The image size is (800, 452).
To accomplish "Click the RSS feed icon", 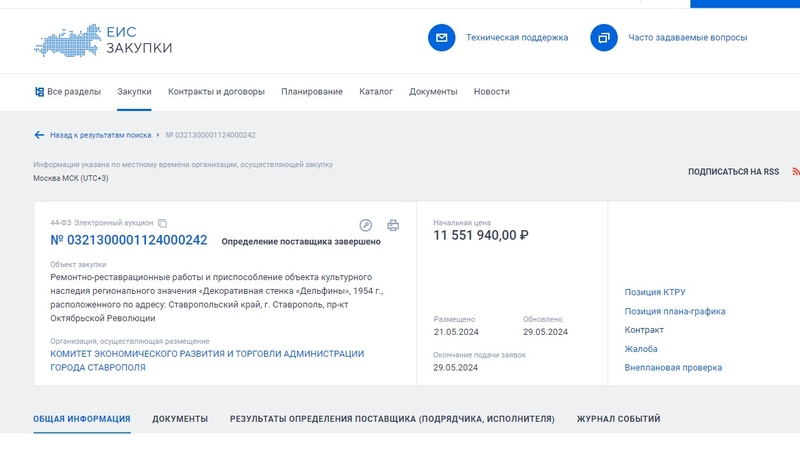I will click(x=795, y=172).
